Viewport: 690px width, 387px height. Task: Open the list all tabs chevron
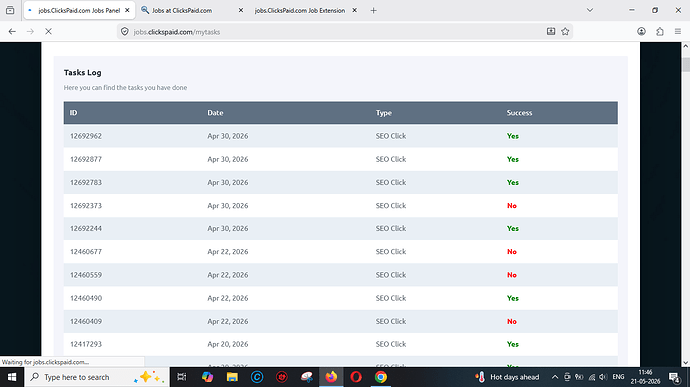click(x=590, y=10)
